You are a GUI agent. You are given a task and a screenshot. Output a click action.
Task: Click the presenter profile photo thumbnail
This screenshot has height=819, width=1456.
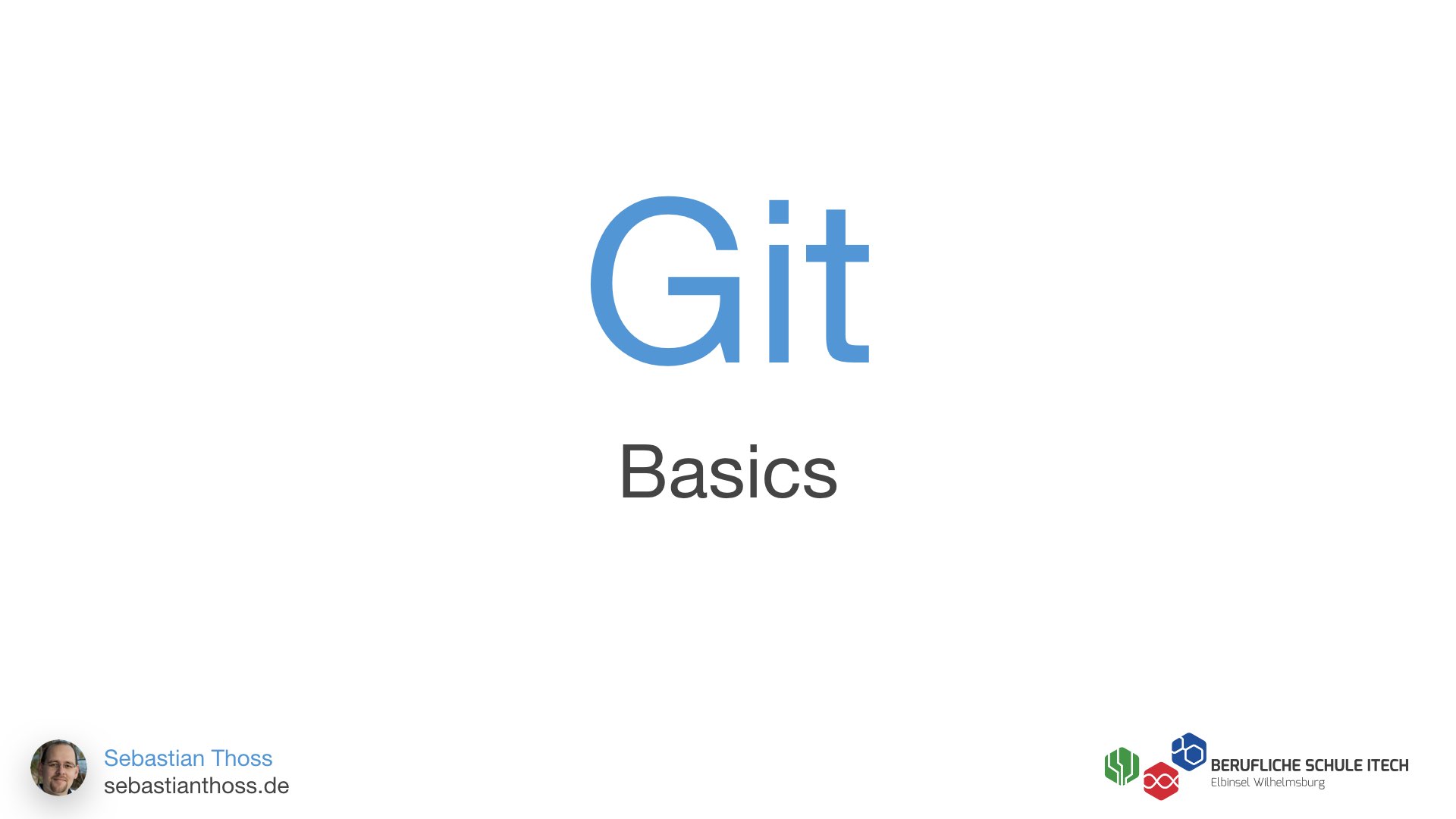58,772
